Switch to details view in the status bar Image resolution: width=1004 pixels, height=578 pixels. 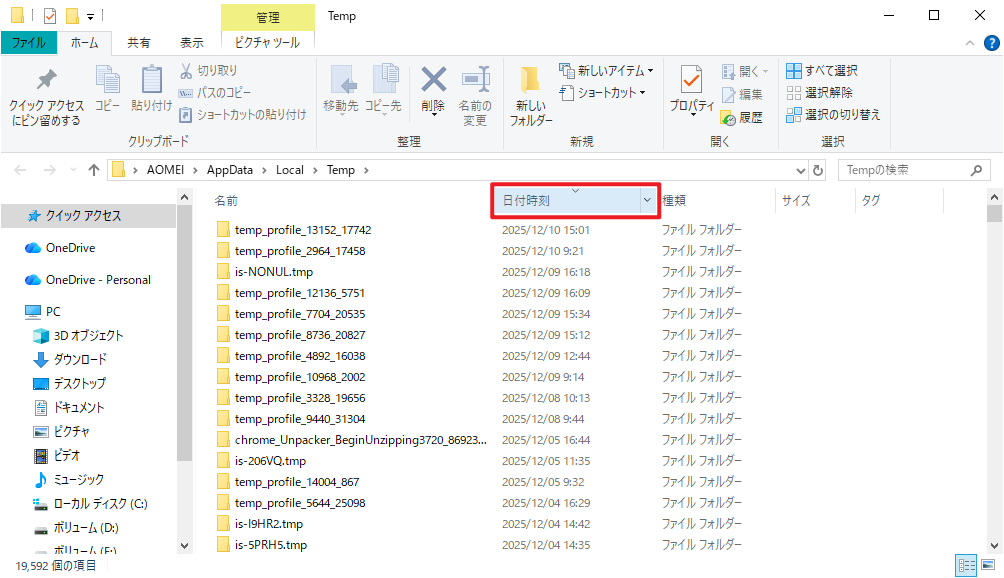point(967,565)
